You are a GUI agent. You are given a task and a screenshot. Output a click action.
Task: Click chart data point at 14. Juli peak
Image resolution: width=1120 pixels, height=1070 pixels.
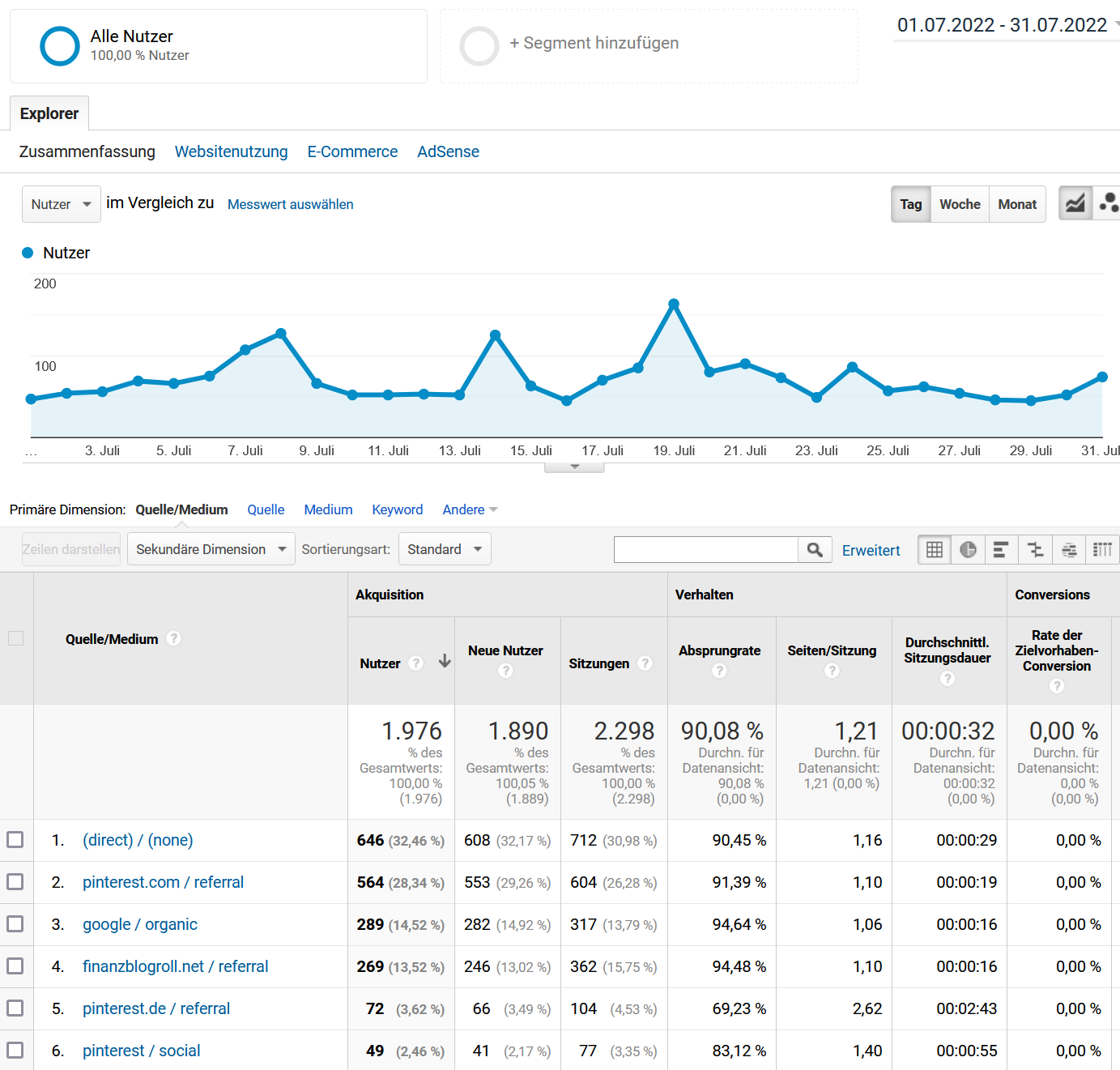[495, 335]
